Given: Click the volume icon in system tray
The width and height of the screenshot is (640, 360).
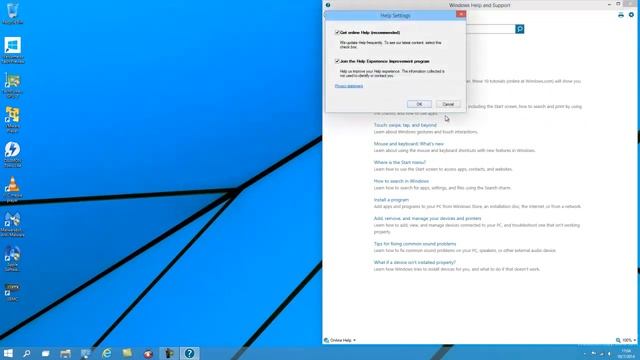Looking at the screenshot, I should pyautogui.click(x=609, y=354).
